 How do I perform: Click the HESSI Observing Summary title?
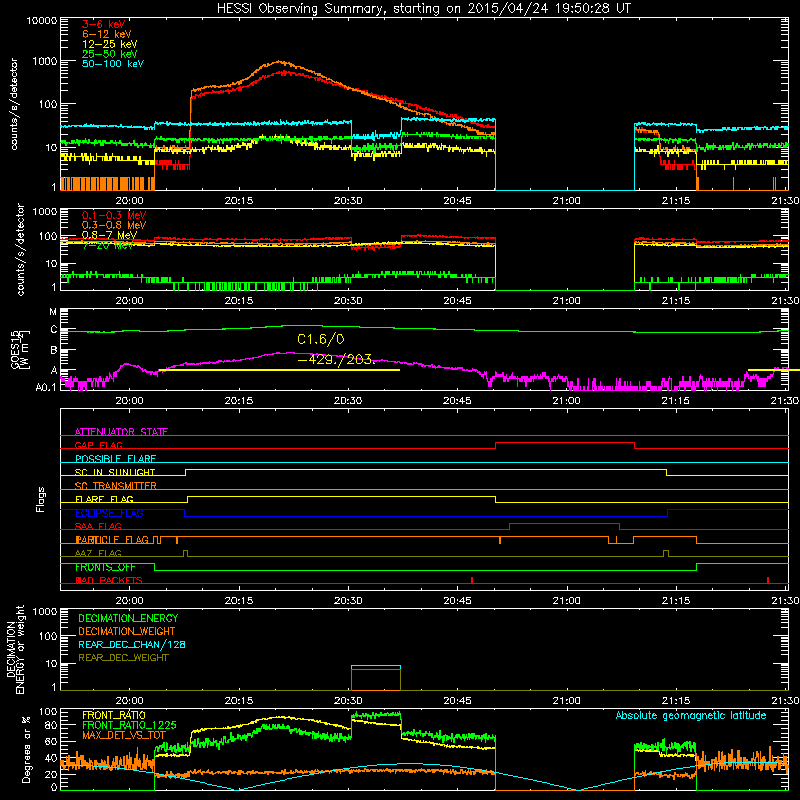[x=423, y=9]
